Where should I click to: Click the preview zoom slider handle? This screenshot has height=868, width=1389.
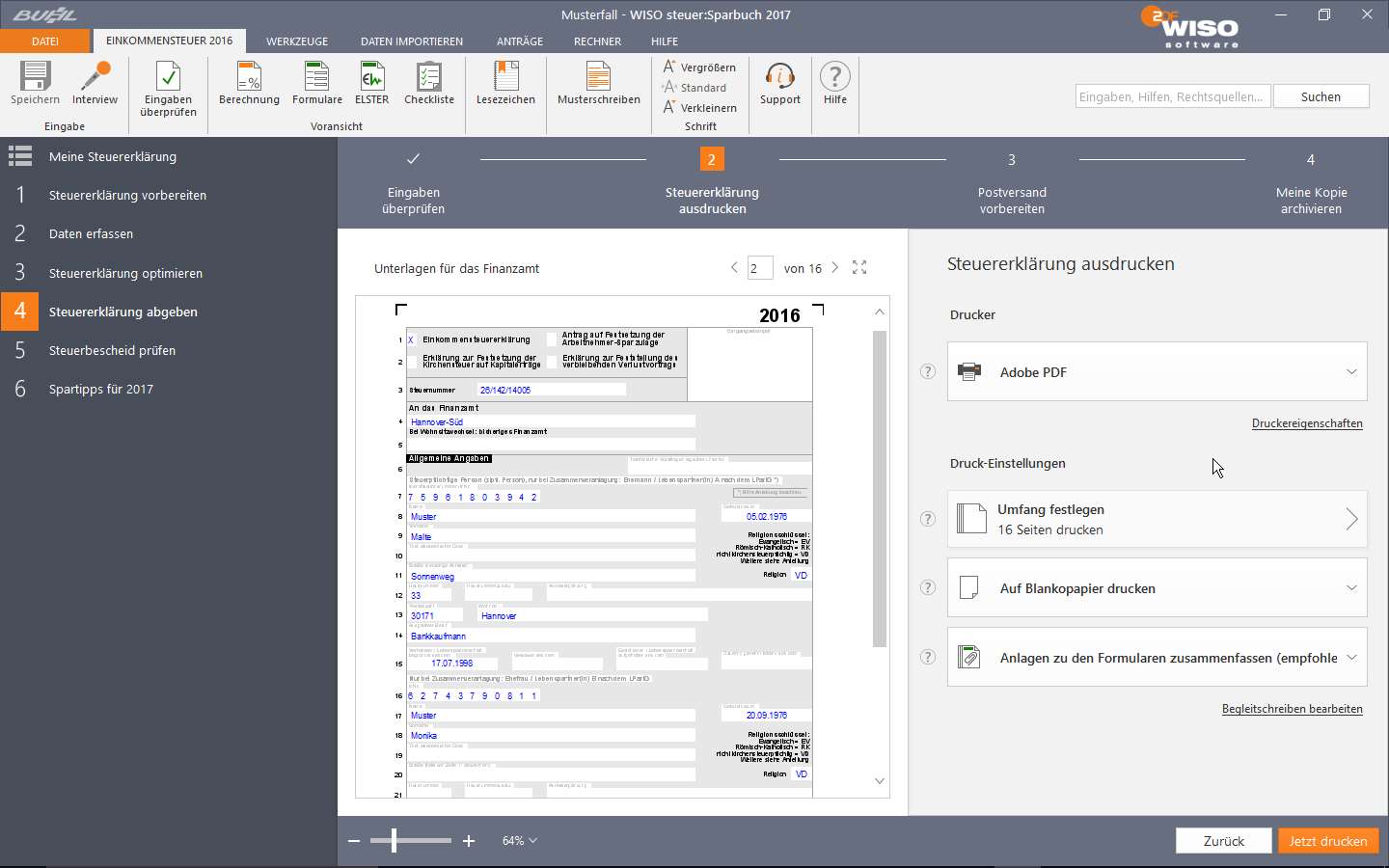click(394, 841)
